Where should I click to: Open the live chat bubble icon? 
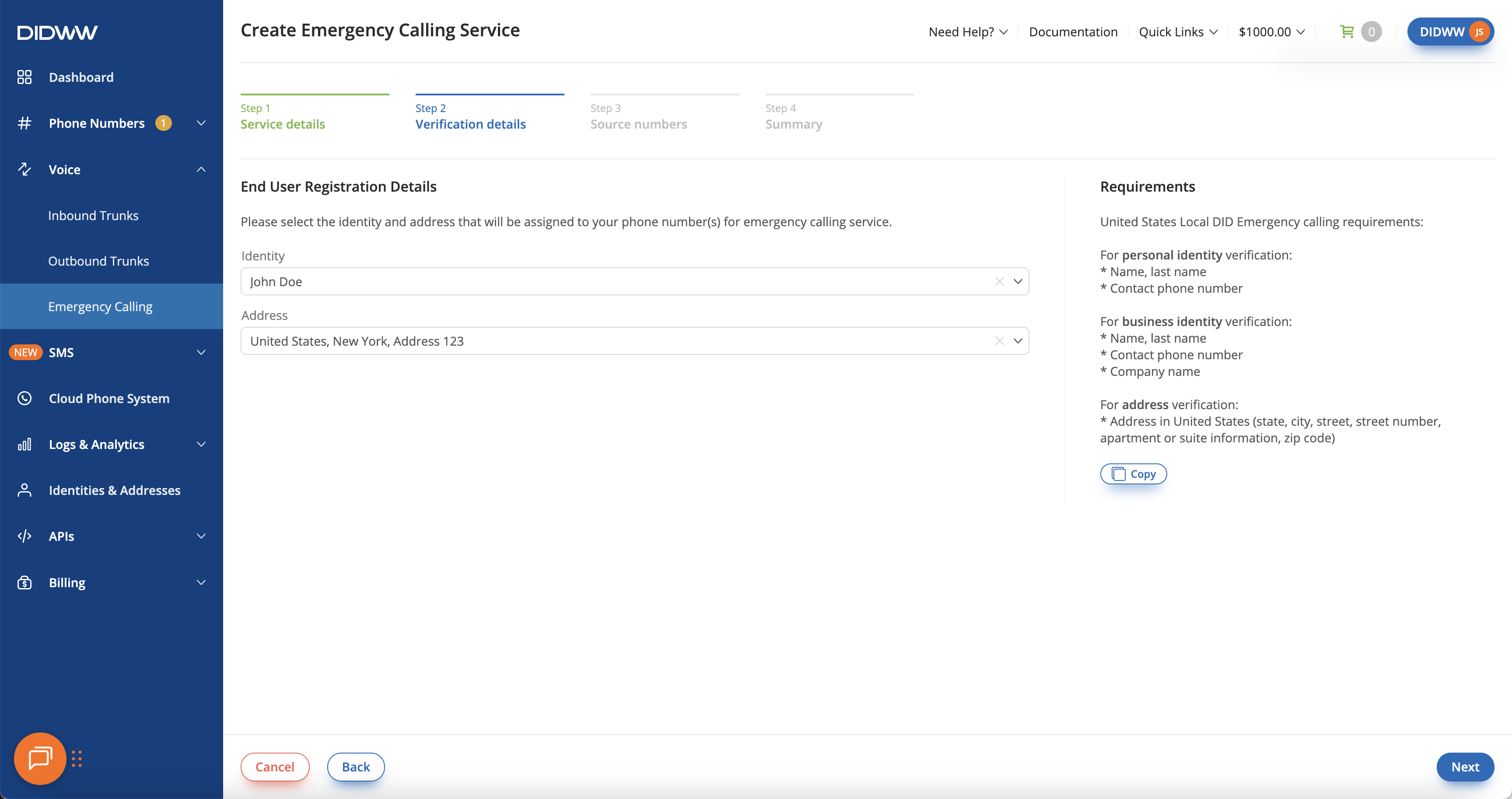tap(40, 758)
